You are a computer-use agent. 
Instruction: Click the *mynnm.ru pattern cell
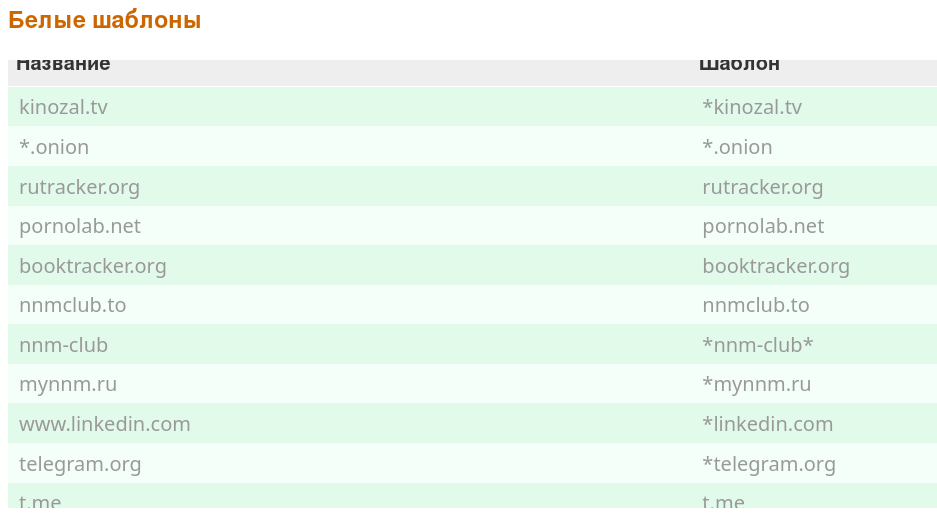(757, 384)
